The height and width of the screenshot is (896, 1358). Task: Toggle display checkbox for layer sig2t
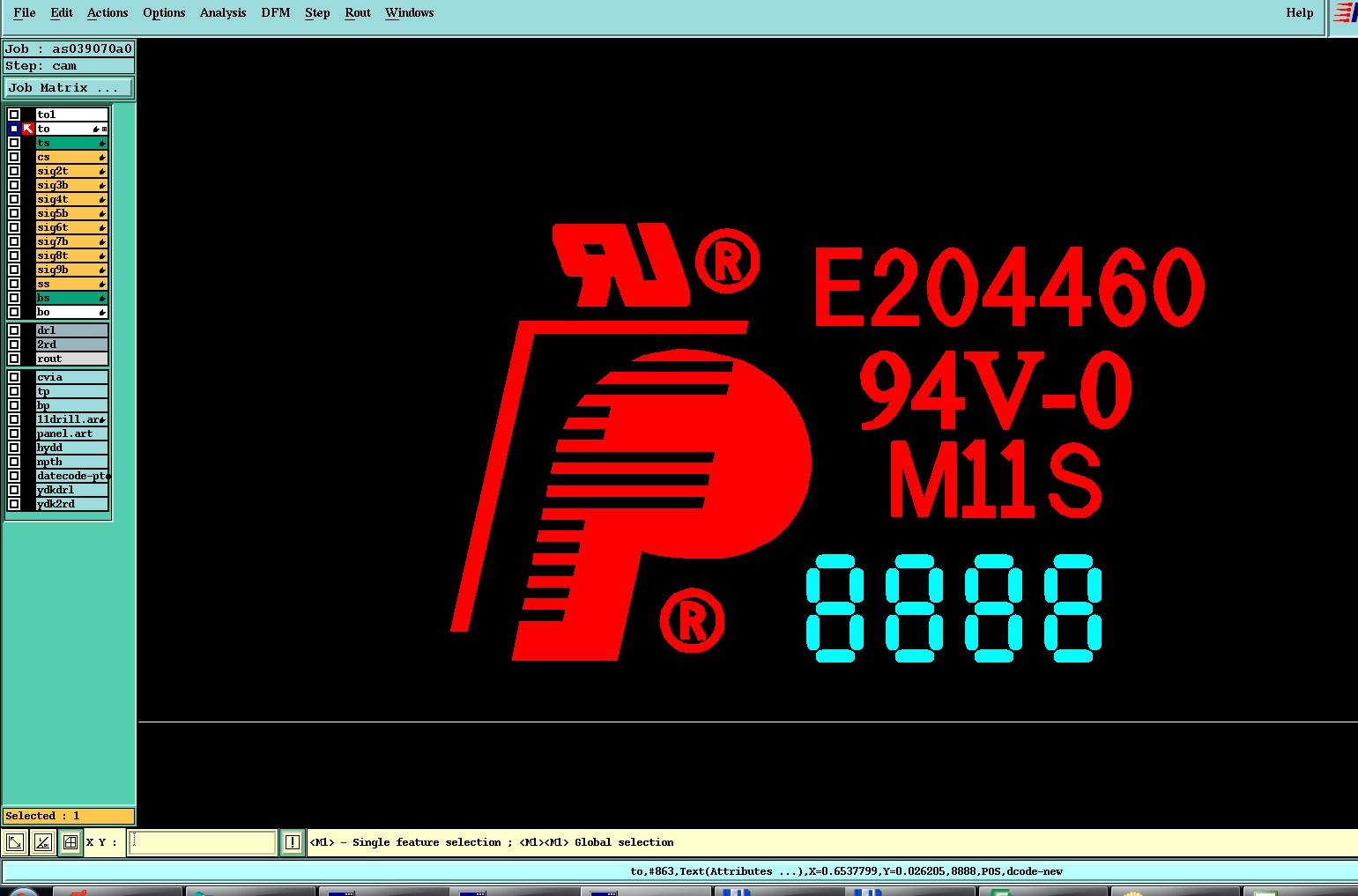pos(14,171)
